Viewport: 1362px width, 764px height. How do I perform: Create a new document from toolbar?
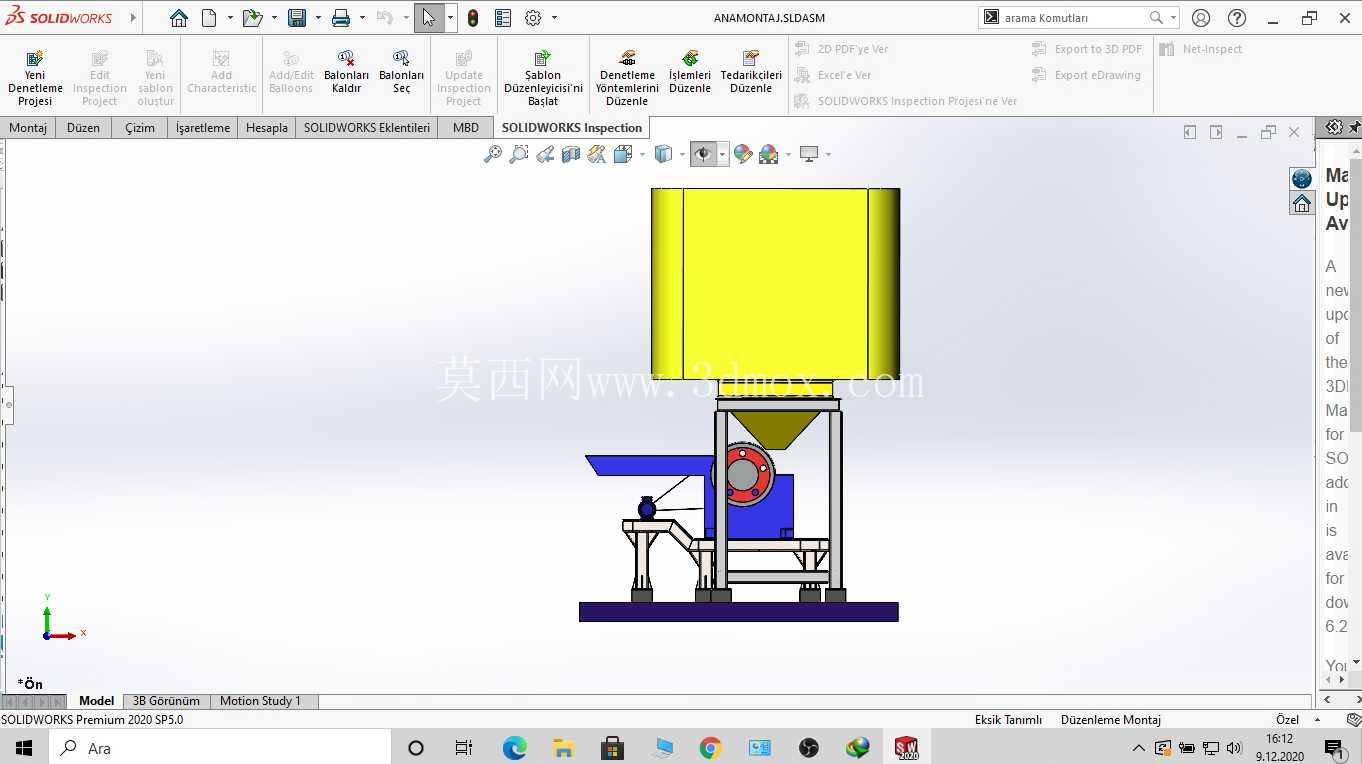click(x=209, y=18)
